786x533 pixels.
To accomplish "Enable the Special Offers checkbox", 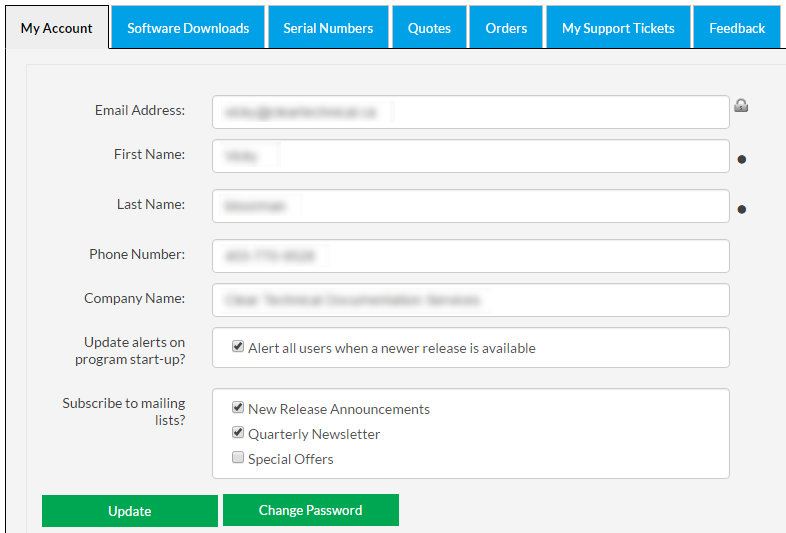I will (238, 457).
